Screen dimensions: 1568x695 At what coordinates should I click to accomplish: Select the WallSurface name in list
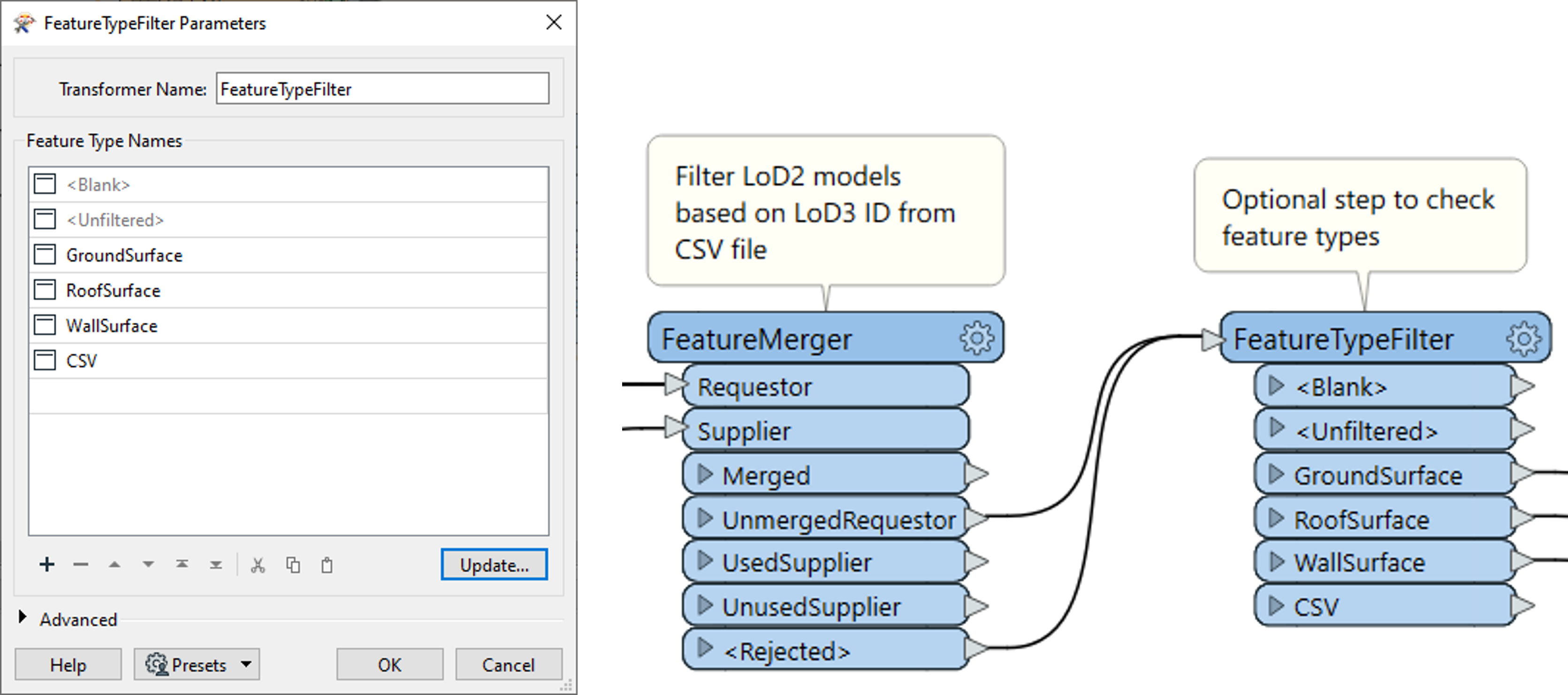pos(112,326)
